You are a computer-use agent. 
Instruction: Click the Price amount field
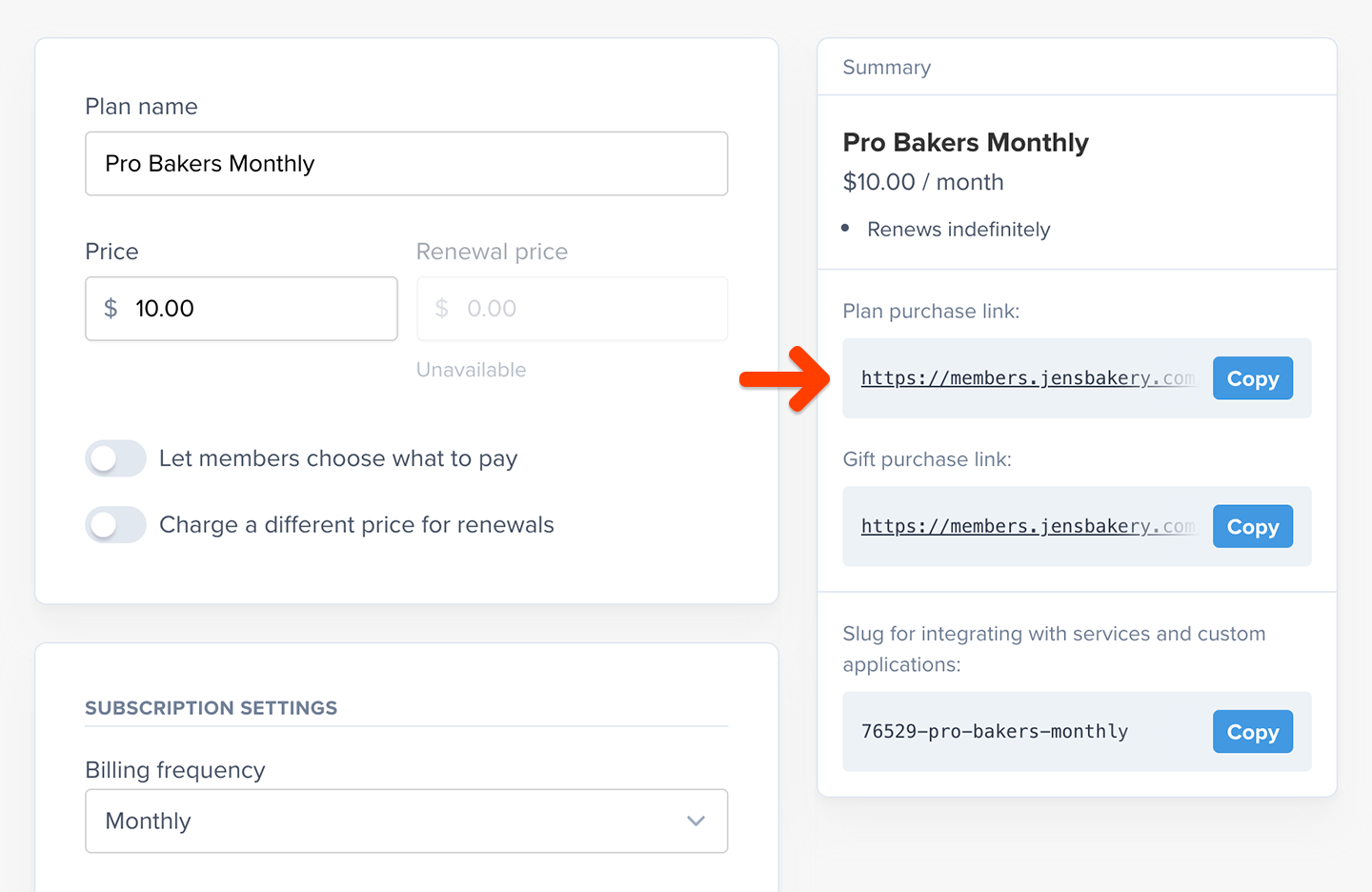[257, 309]
